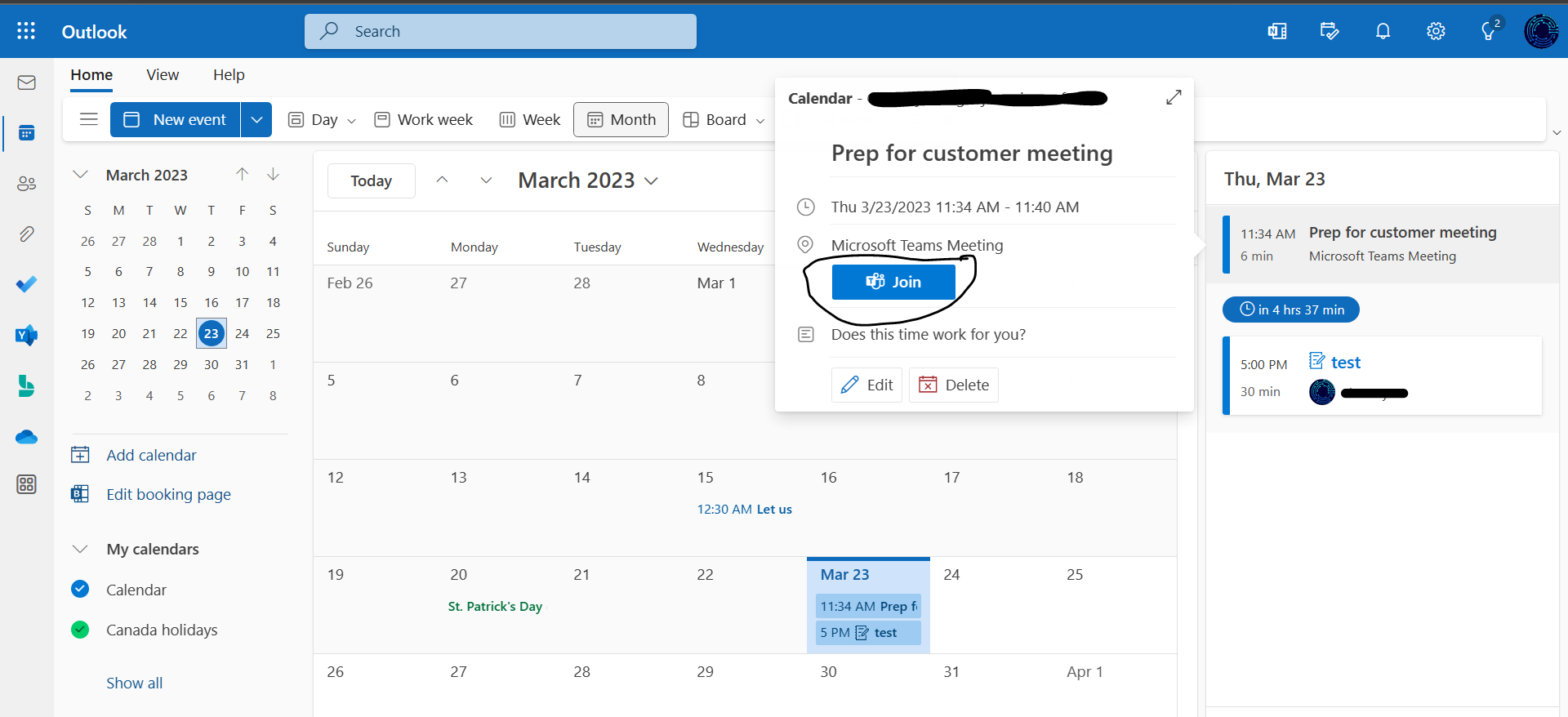Click the Edit booking page link
Viewport: 1568px width, 717px height.
[x=168, y=494]
